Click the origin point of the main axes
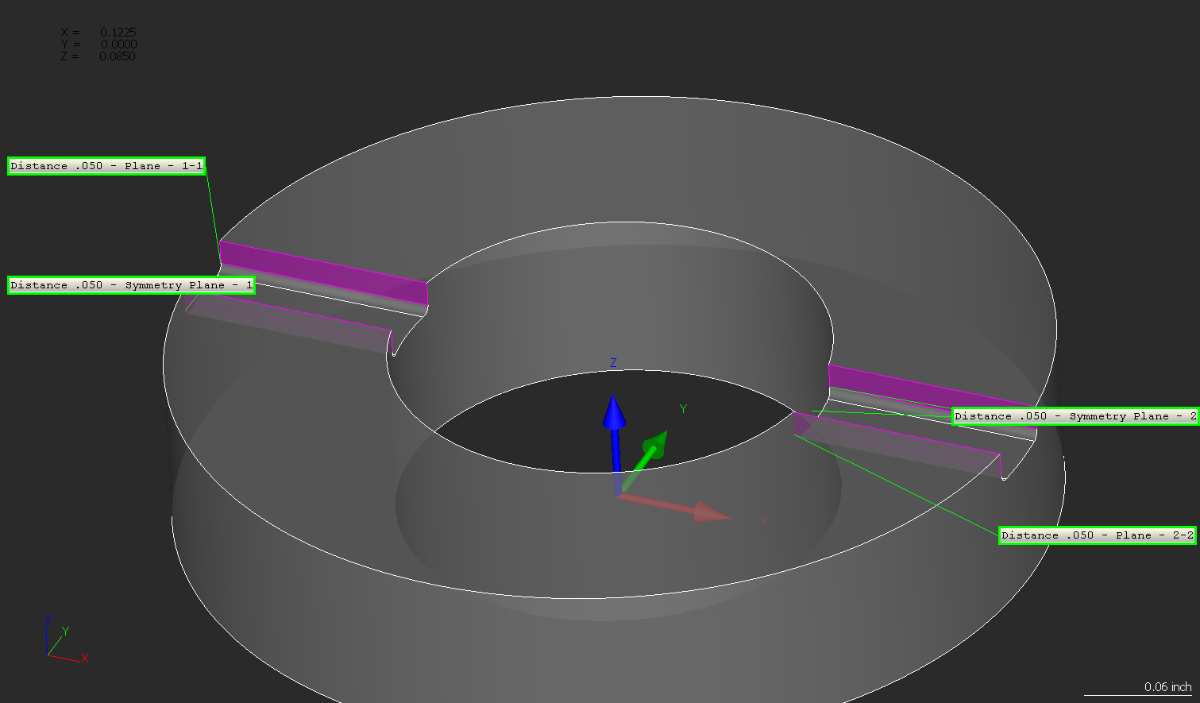1200x703 pixels. (x=618, y=494)
